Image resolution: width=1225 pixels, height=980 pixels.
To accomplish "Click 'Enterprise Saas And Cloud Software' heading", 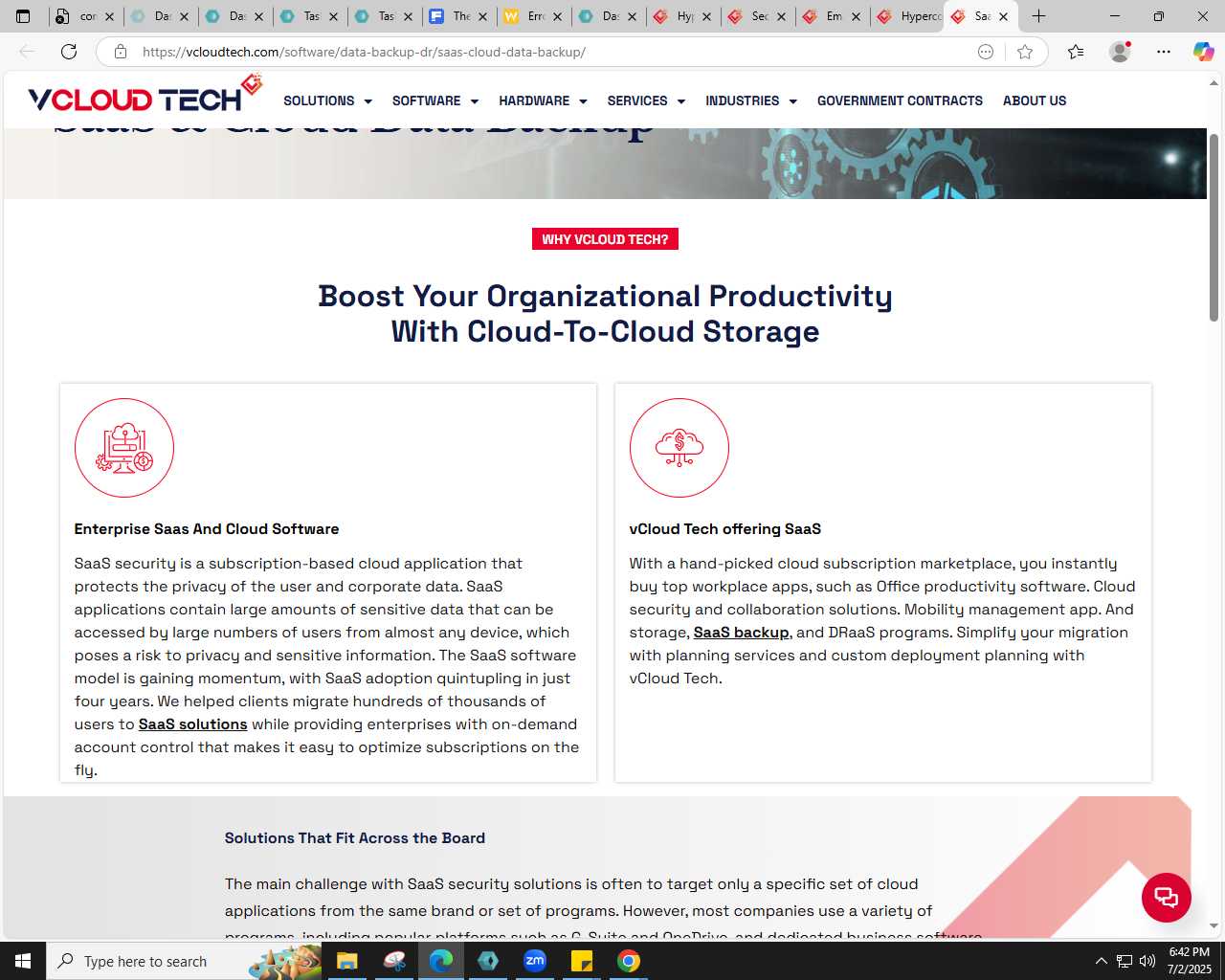I will [x=207, y=529].
